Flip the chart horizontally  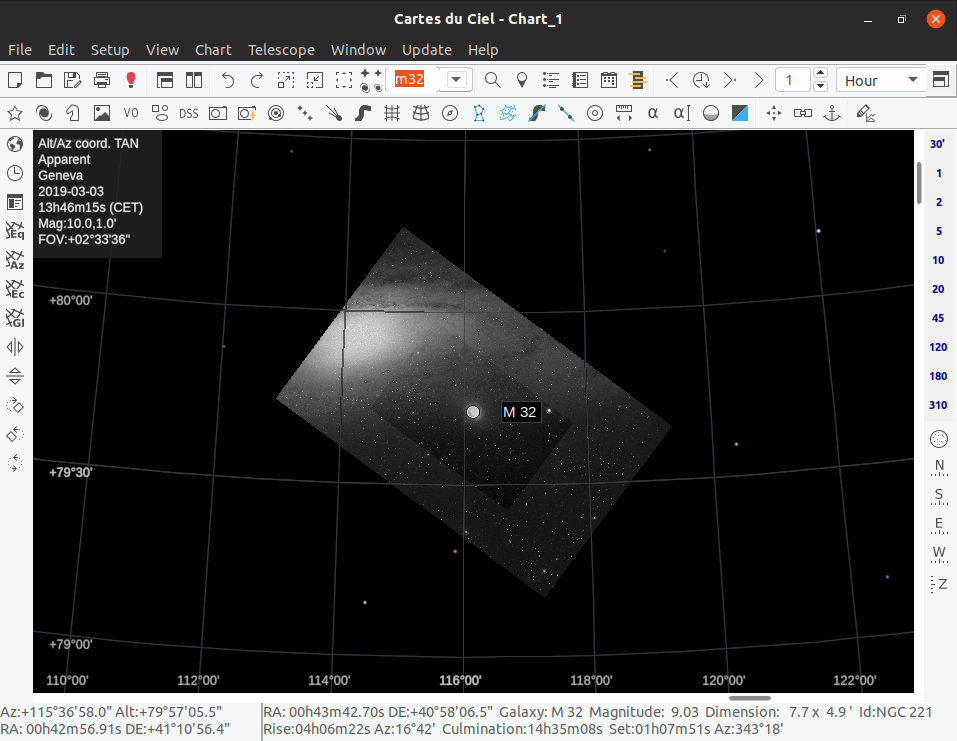coord(15,347)
